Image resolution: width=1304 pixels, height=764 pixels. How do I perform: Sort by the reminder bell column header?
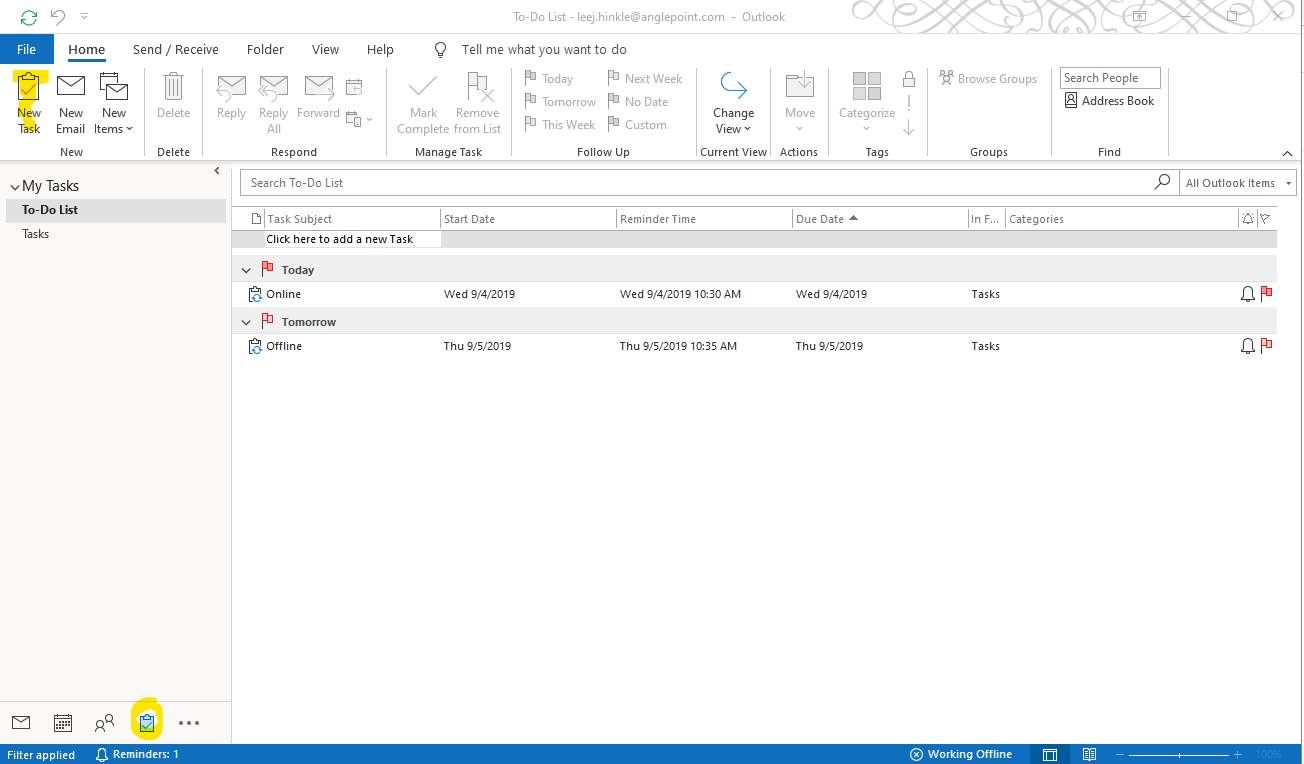tap(1247, 219)
